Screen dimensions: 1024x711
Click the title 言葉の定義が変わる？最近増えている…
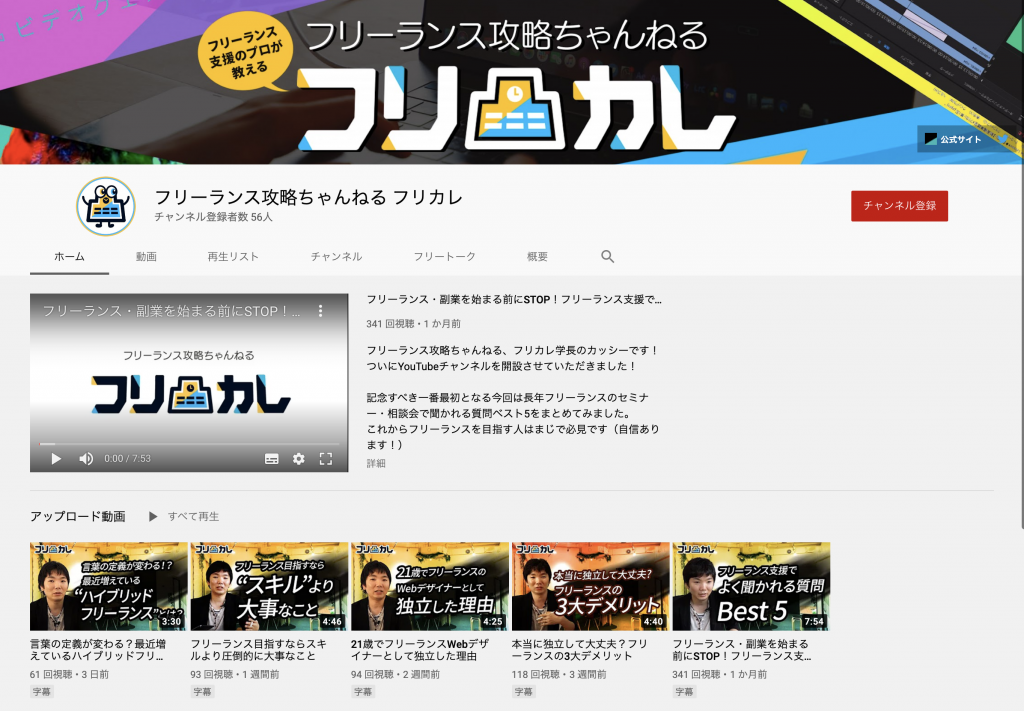pyautogui.click(x=98, y=650)
